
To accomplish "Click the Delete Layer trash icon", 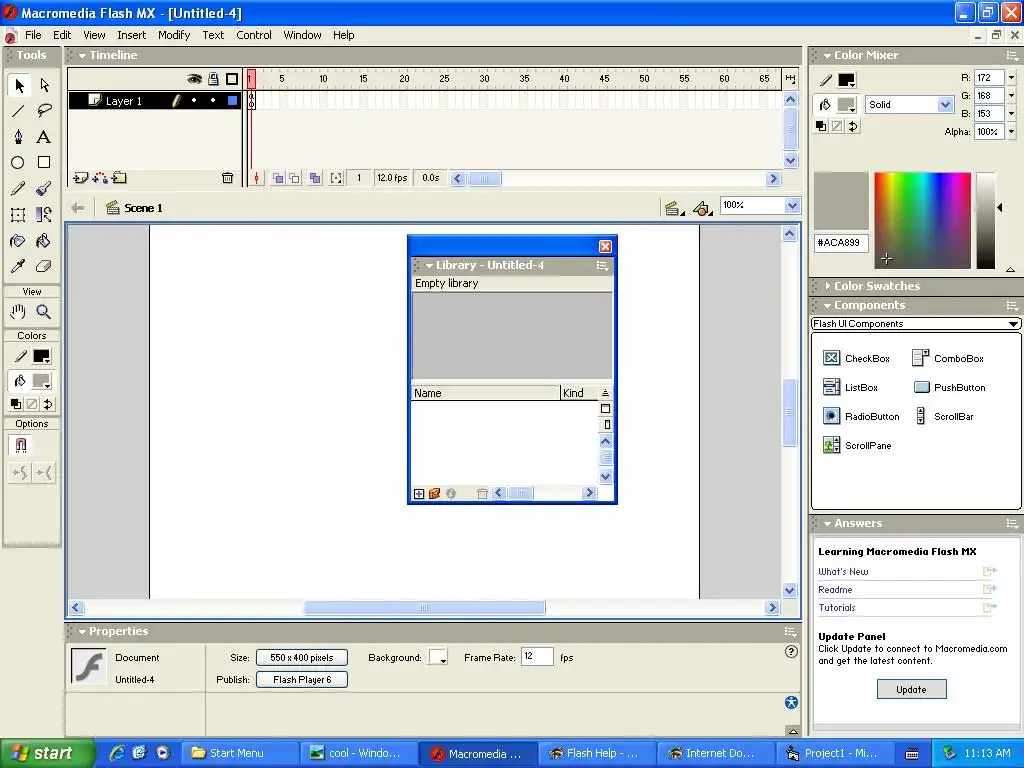I will (x=227, y=178).
